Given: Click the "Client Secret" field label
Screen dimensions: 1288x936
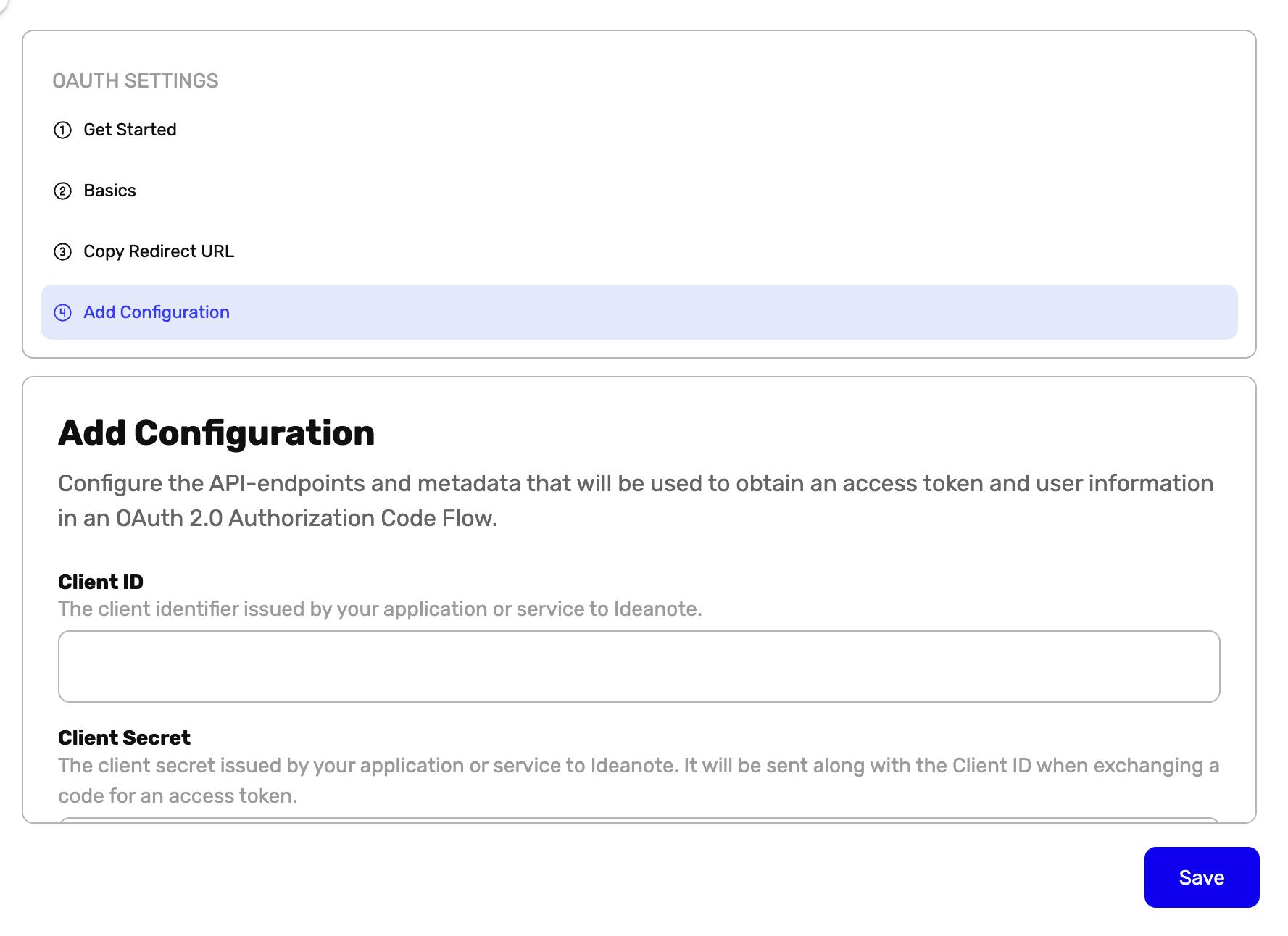Looking at the screenshot, I should [x=124, y=737].
